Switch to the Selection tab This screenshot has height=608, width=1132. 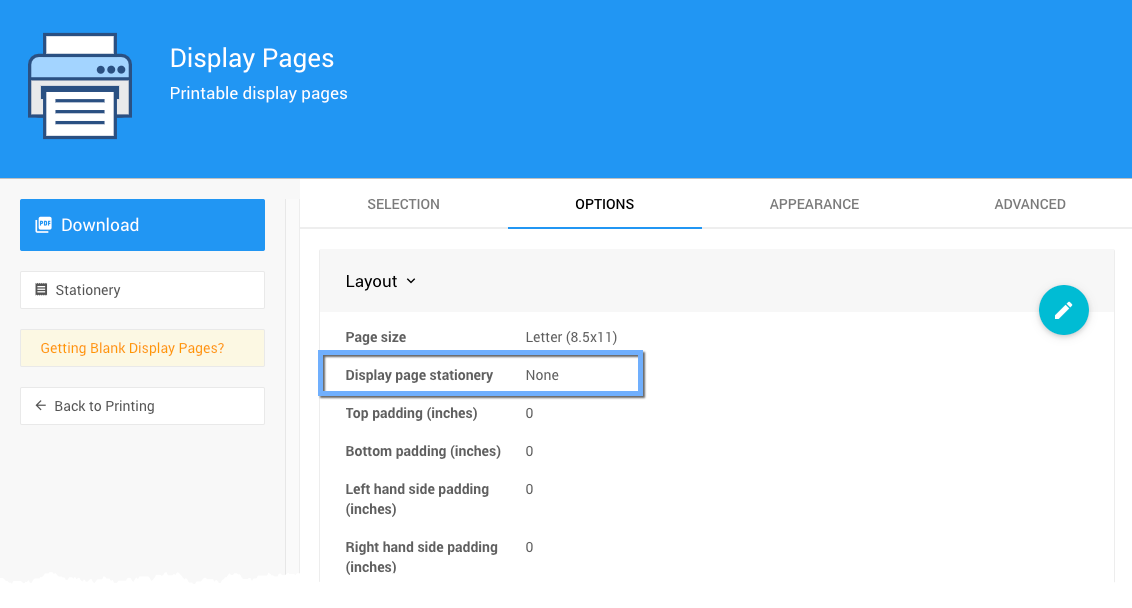tap(403, 204)
